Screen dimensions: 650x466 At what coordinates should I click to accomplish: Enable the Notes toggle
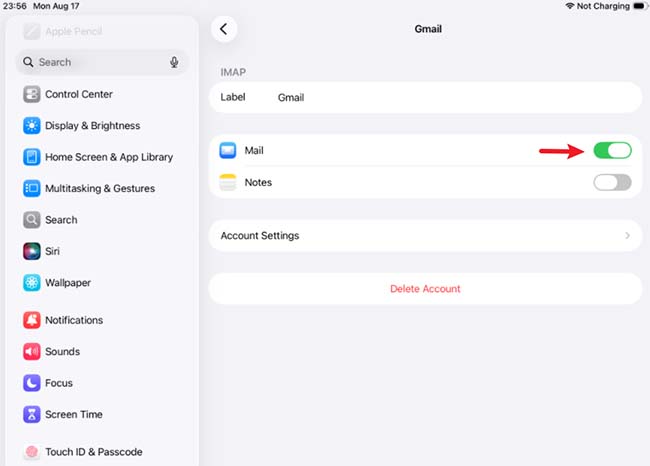point(612,182)
